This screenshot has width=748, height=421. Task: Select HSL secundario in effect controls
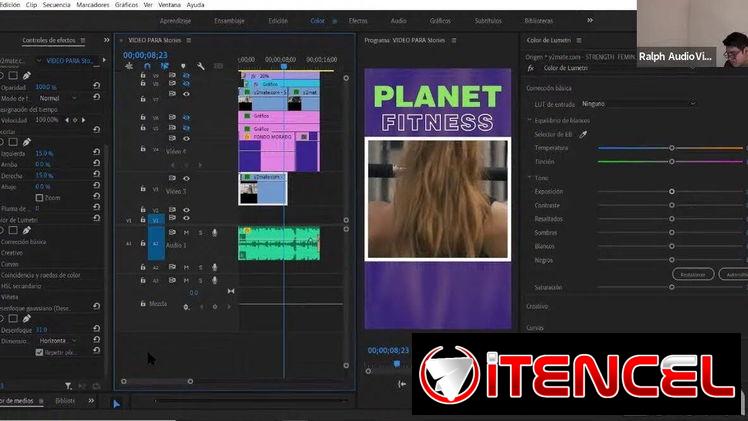[21, 286]
